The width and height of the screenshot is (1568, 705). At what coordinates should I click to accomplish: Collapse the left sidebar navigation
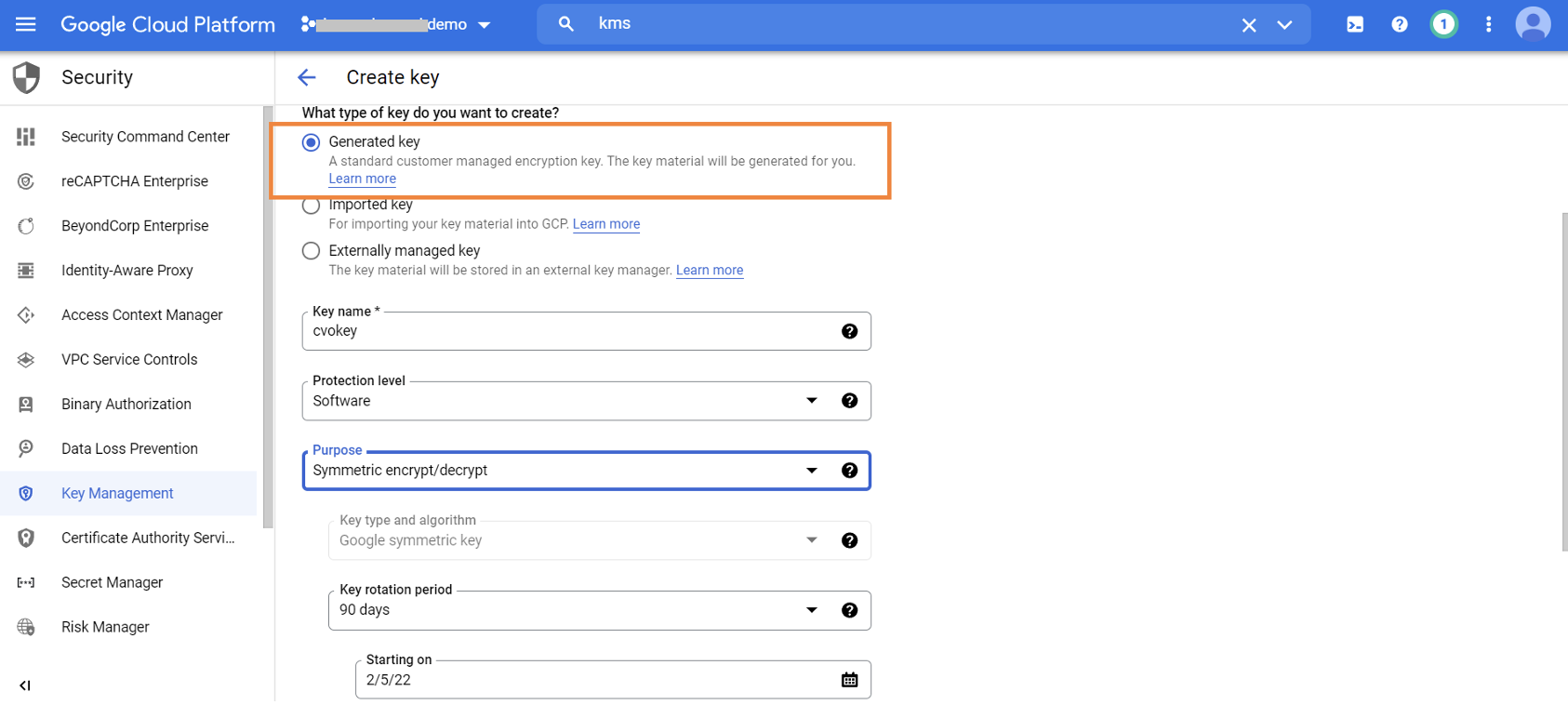pyautogui.click(x=25, y=685)
